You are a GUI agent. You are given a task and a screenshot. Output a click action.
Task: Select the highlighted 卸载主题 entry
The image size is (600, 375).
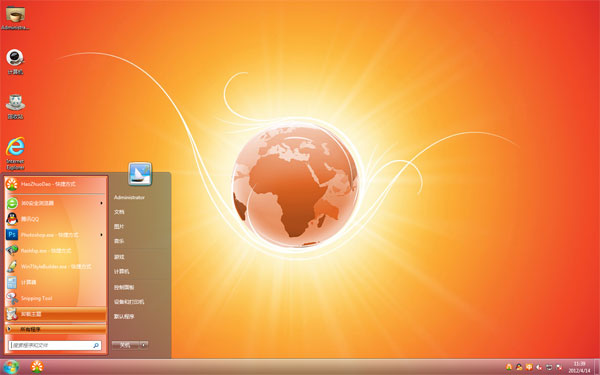(x=55, y=314)
